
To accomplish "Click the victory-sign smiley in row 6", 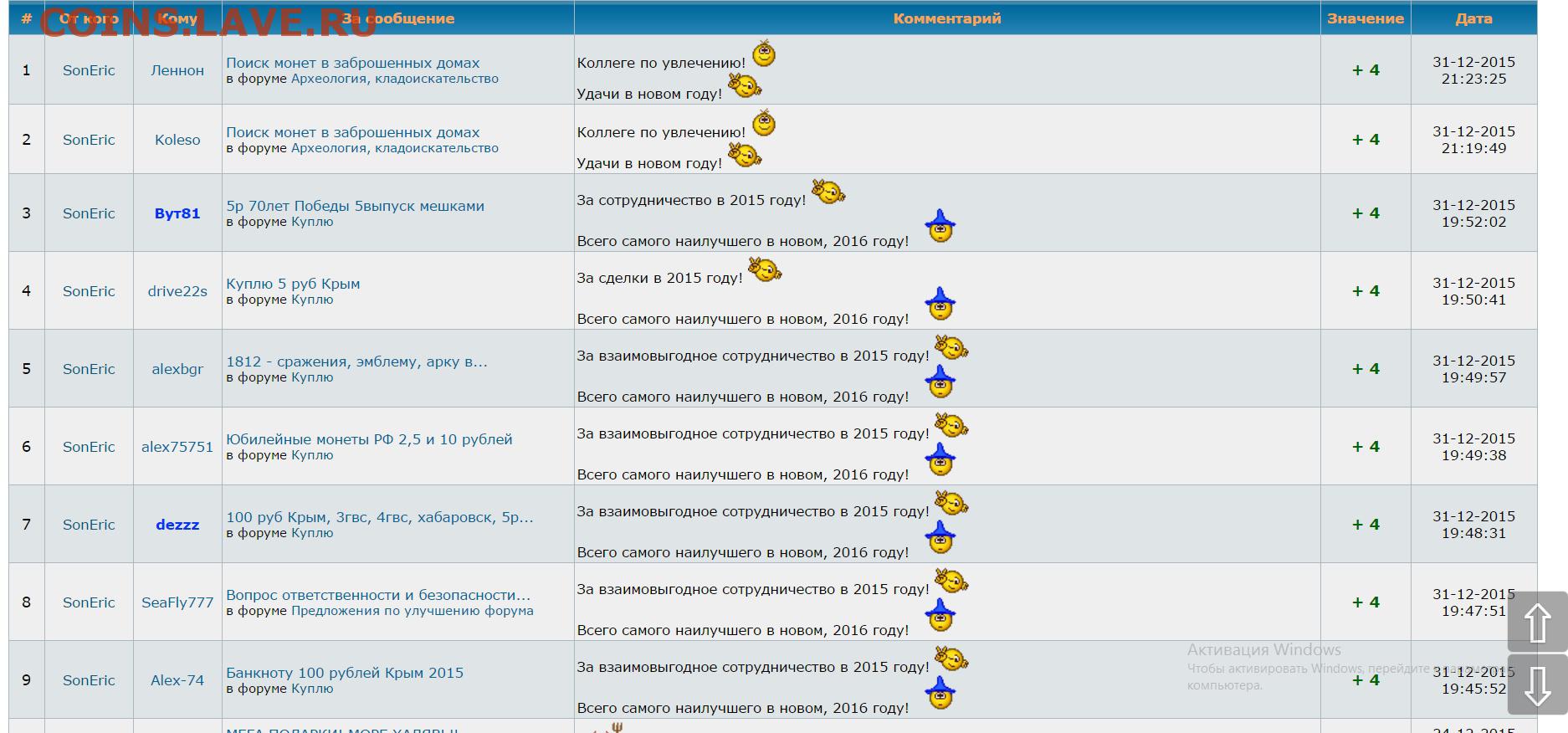I will pos(951,426).
